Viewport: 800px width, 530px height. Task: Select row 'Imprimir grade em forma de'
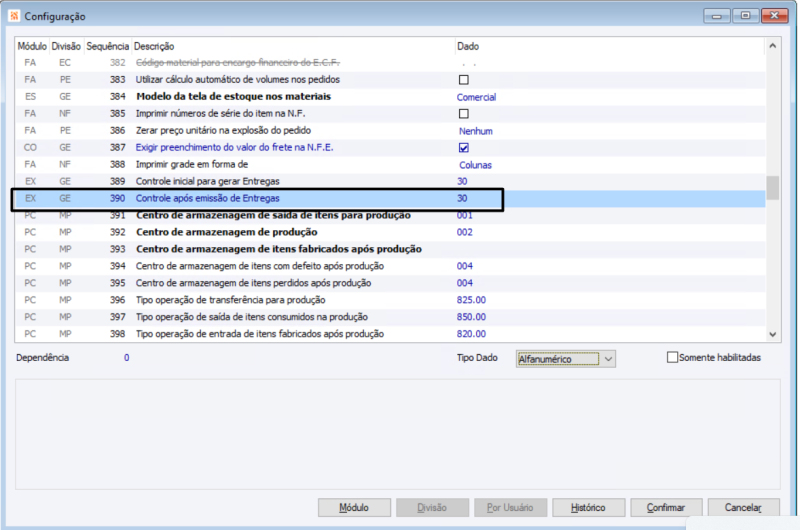[390, 164]
